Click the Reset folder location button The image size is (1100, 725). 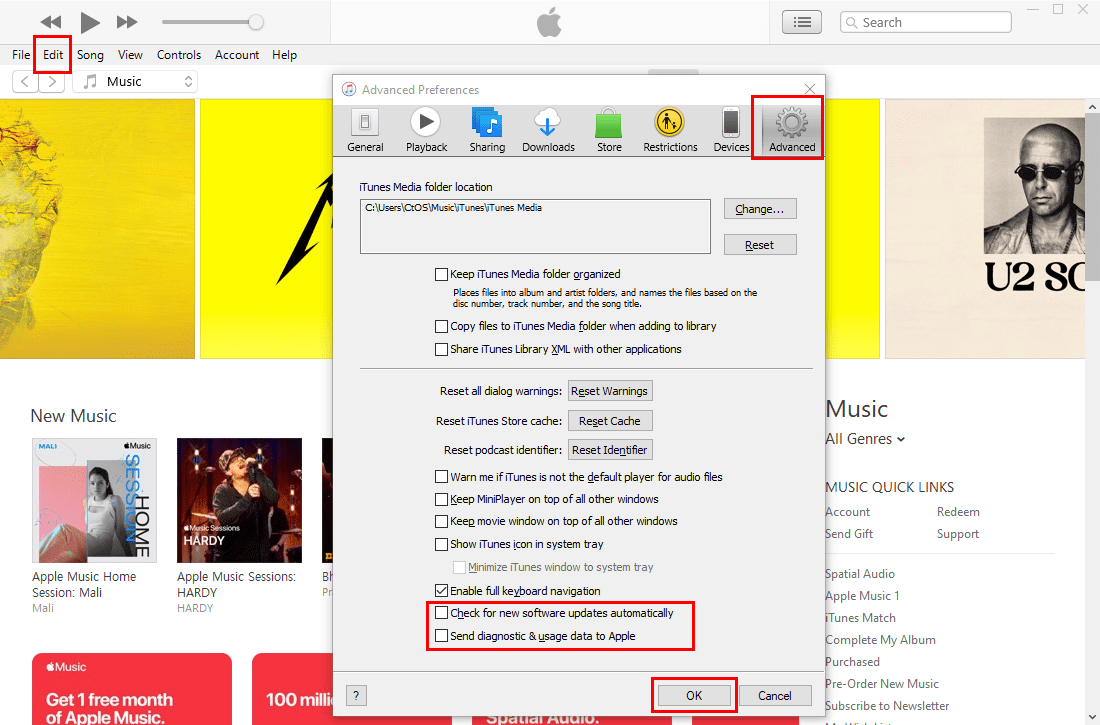pos(760,245)
